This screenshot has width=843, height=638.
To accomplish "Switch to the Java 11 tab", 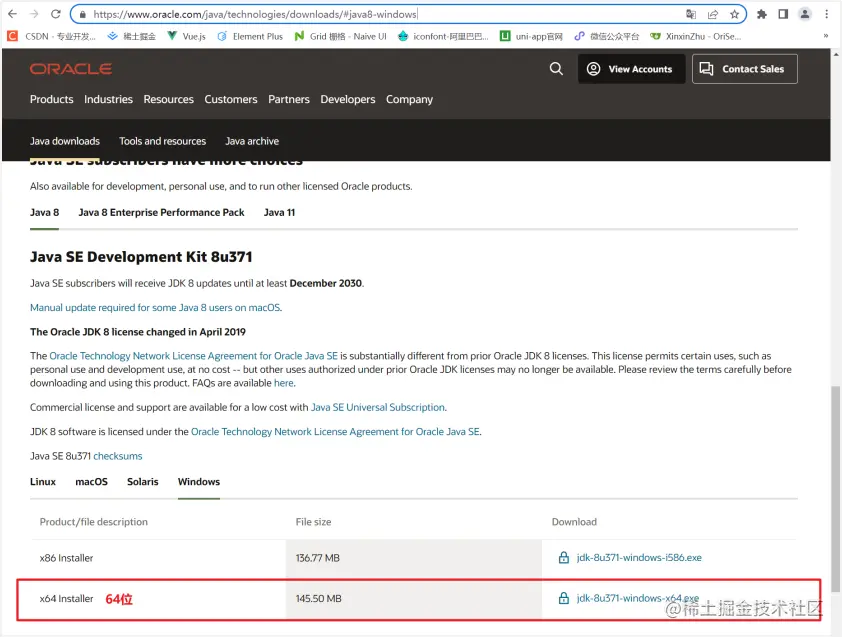I will [279, 212].
